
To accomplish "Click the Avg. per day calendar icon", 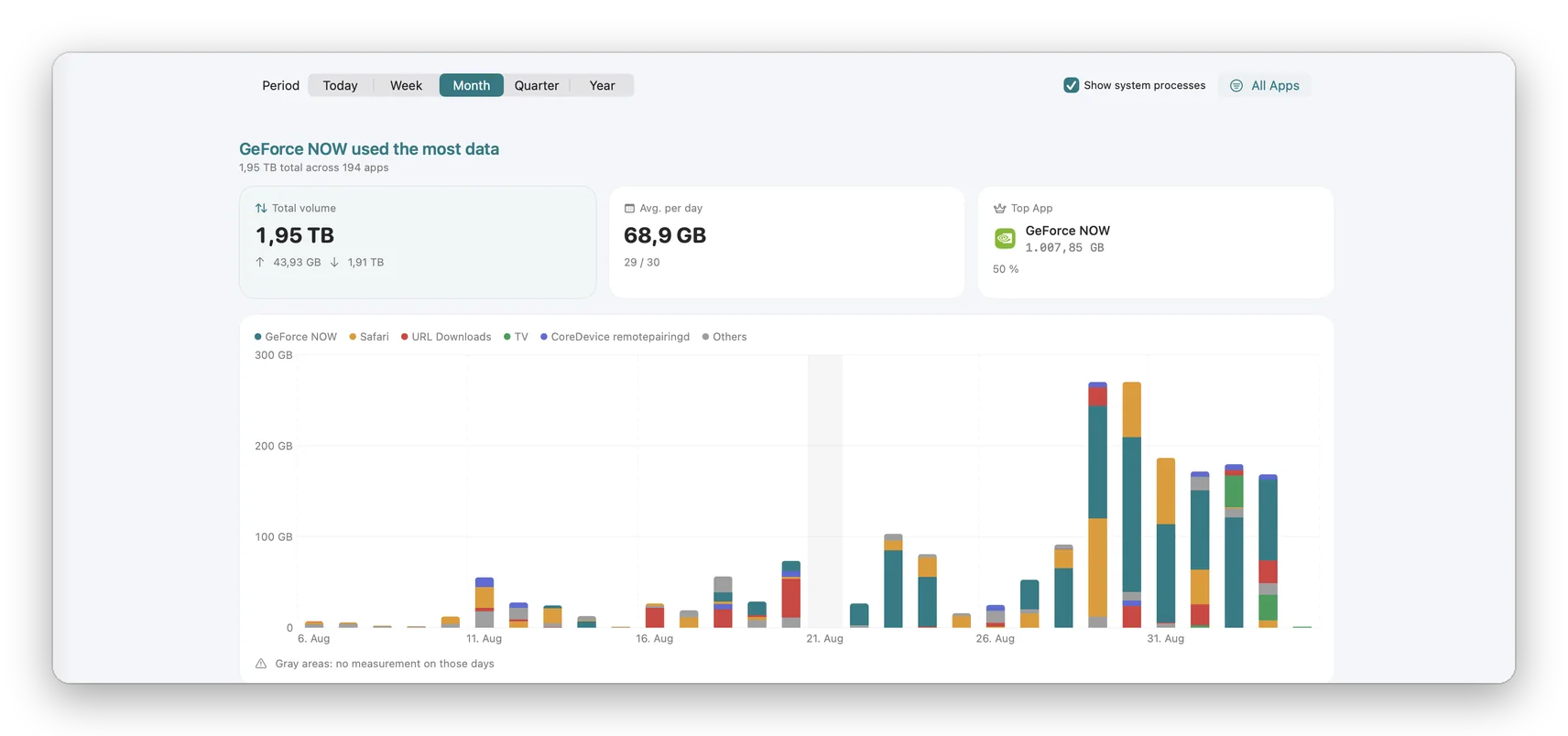I will (629, 209).
